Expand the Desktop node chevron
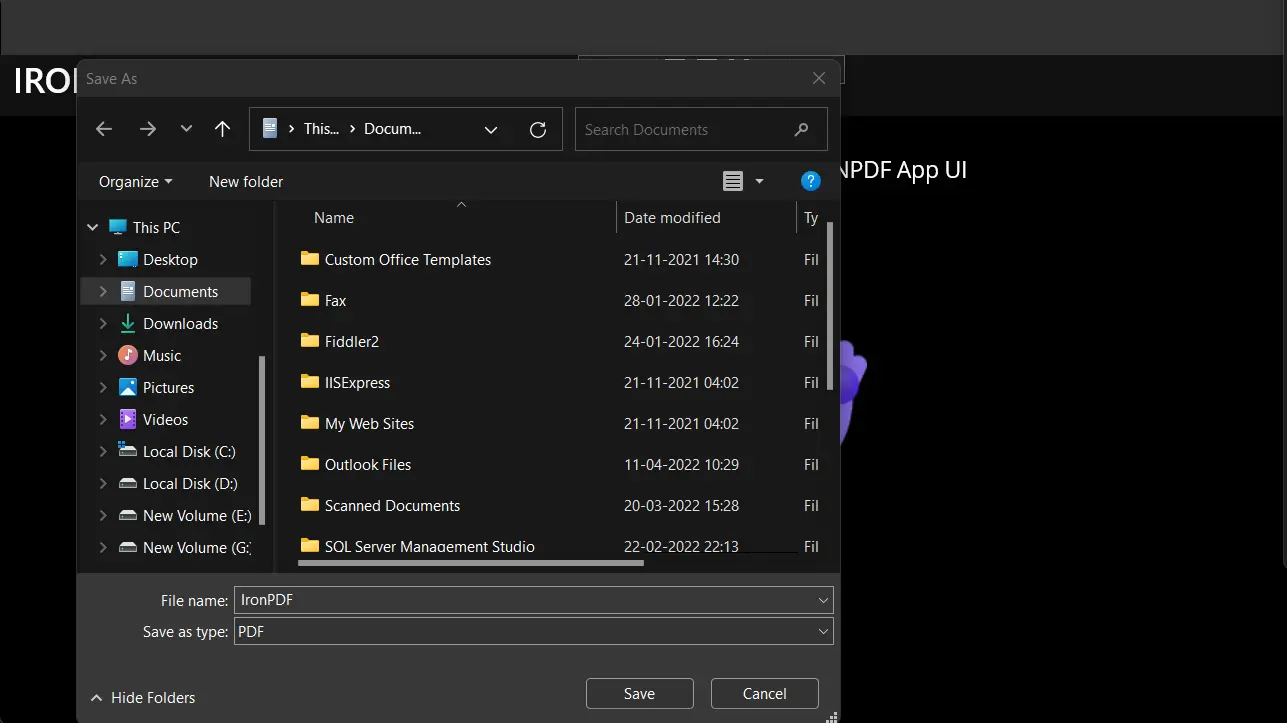 coord(103,259)
